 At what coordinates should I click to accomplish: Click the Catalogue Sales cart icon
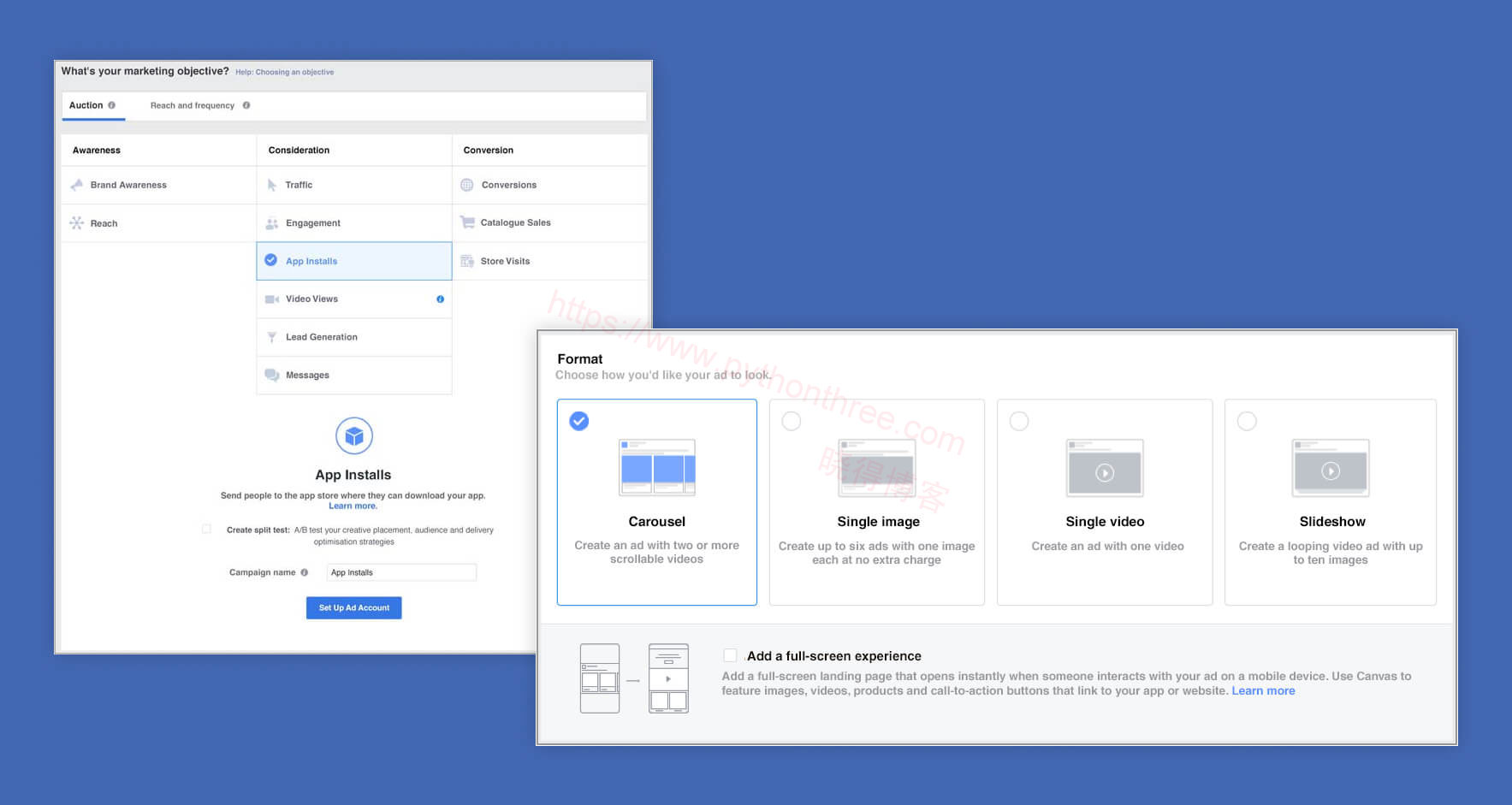point(467,222)
